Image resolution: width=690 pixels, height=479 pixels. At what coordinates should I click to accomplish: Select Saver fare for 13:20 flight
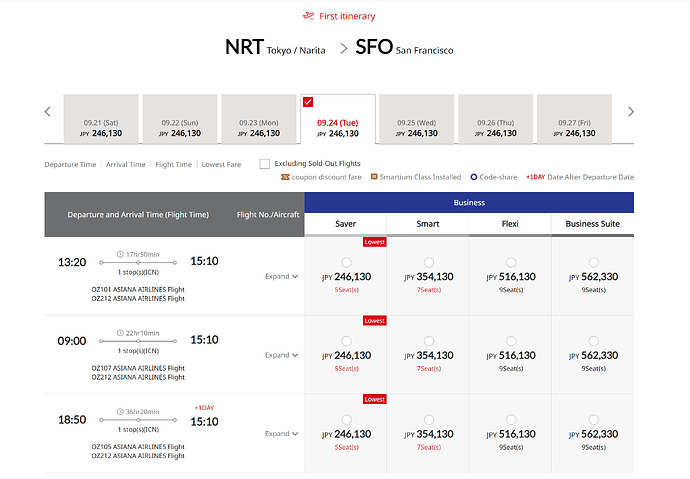[346, 262]
